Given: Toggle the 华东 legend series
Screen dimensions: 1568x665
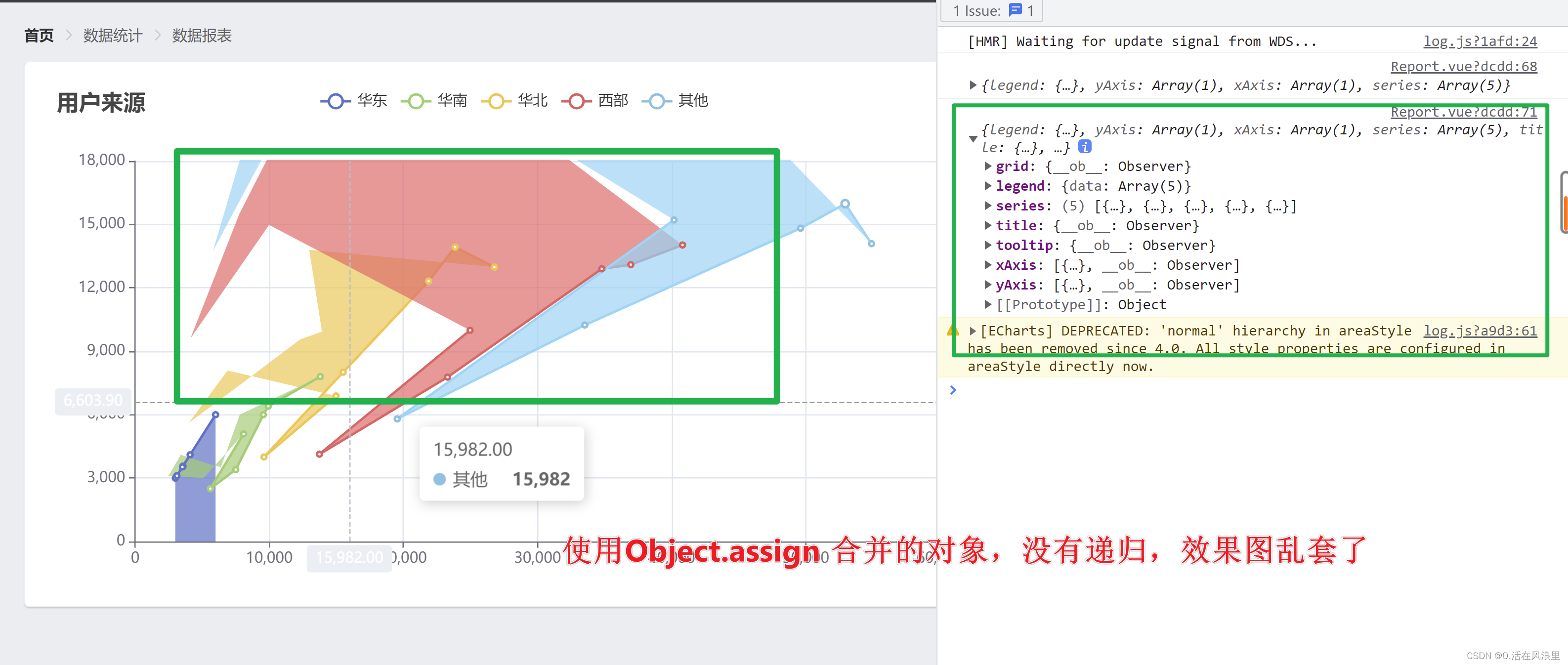Looking at the screenshot, I should tap(354, 100).
